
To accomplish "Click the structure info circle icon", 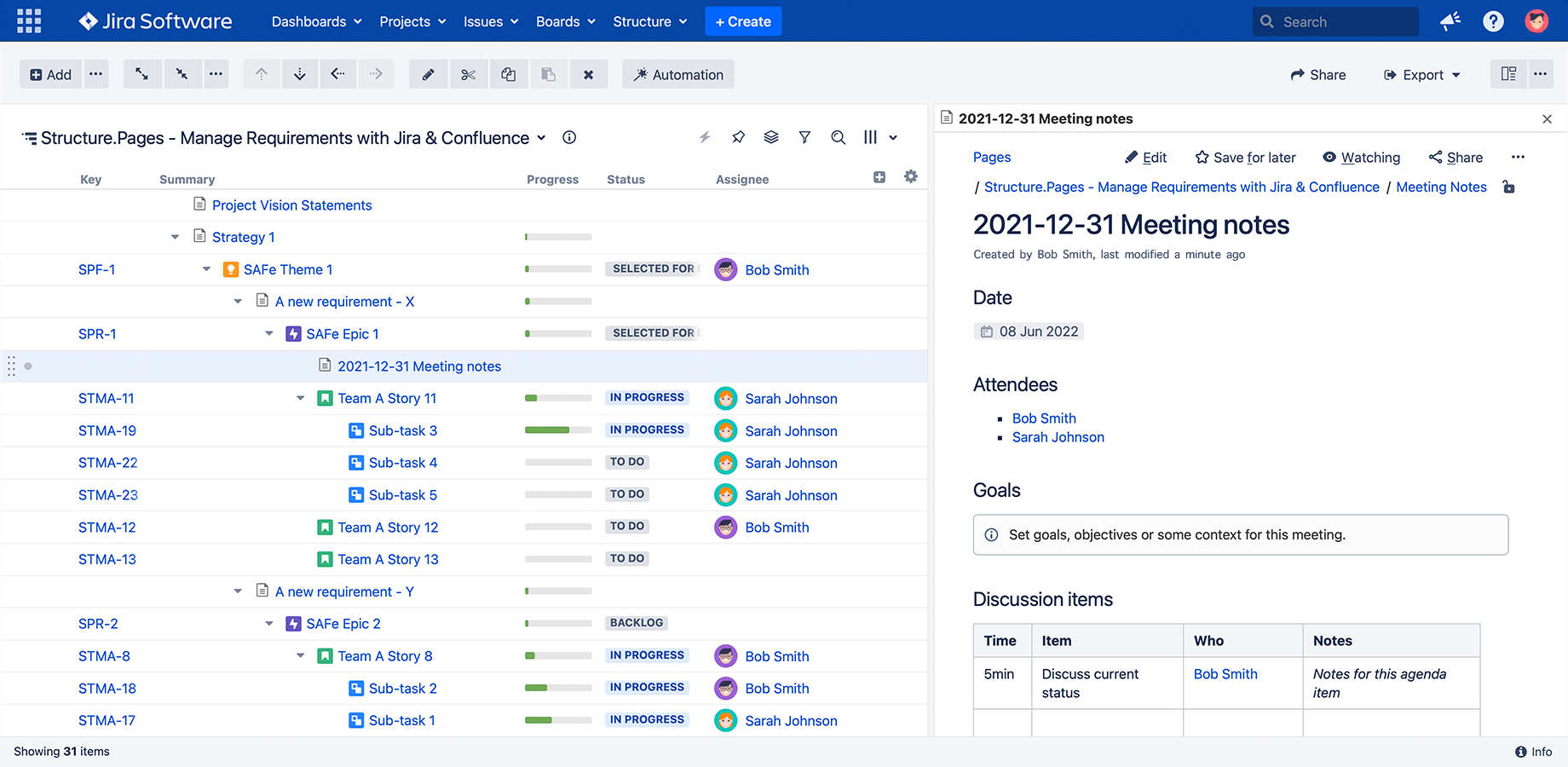I will pyautogui.click(x=569, y=137).
